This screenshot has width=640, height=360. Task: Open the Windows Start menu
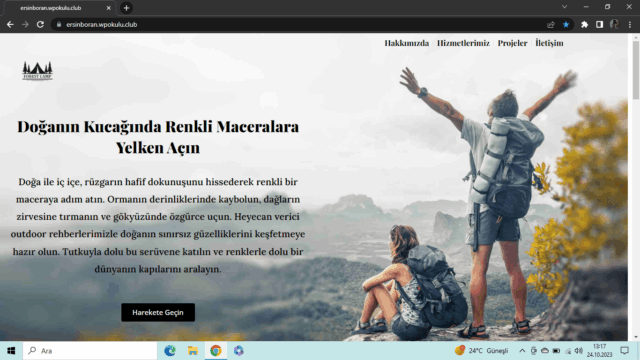pyautogui.click(x=11, y=351)
